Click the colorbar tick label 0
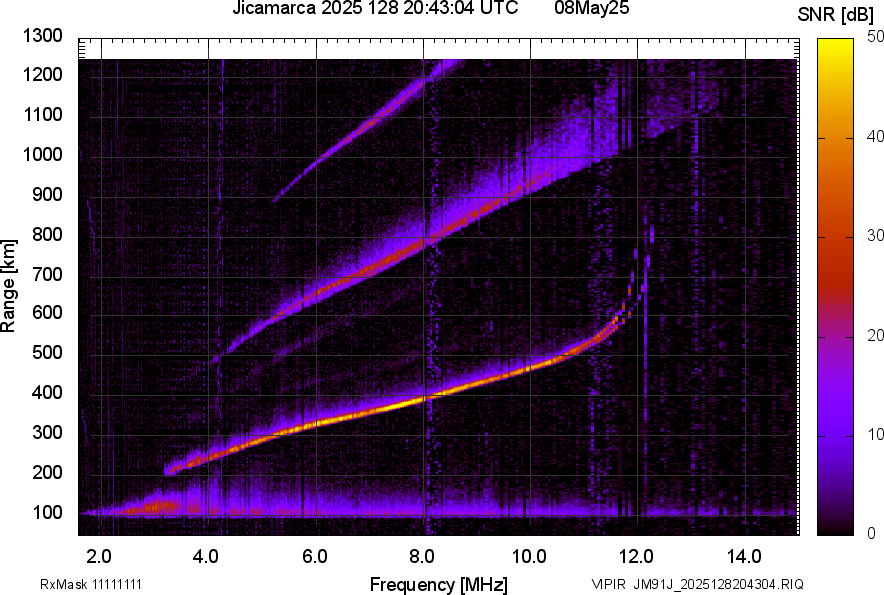Screen dimensions: 884x595 [x=872, y=533]
